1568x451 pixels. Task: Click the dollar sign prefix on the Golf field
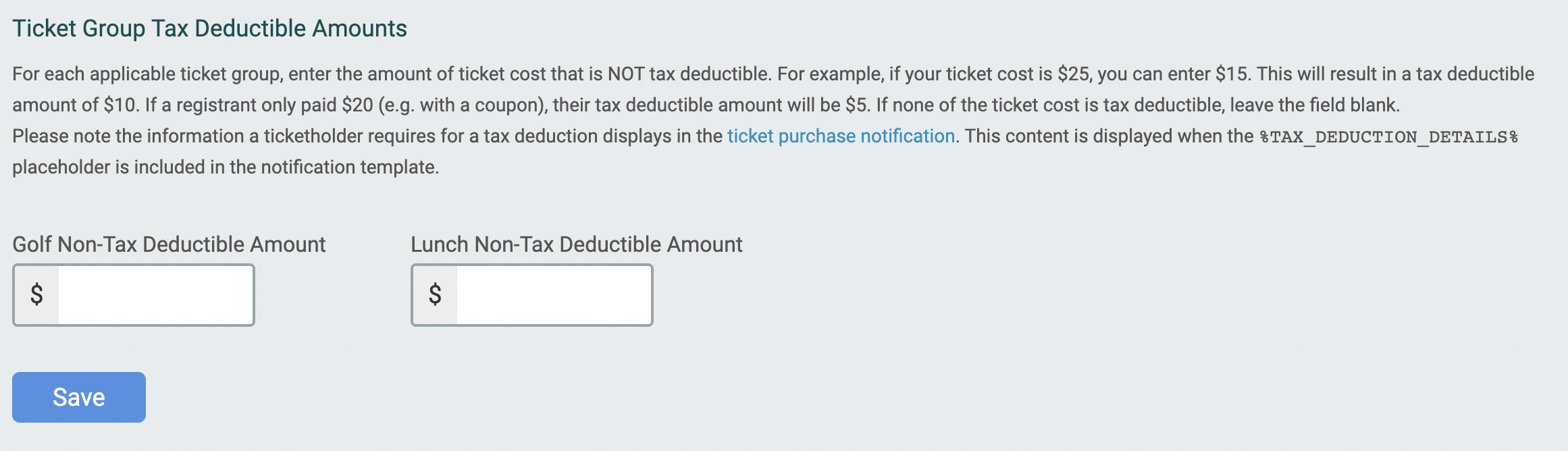tap(36, 295)
